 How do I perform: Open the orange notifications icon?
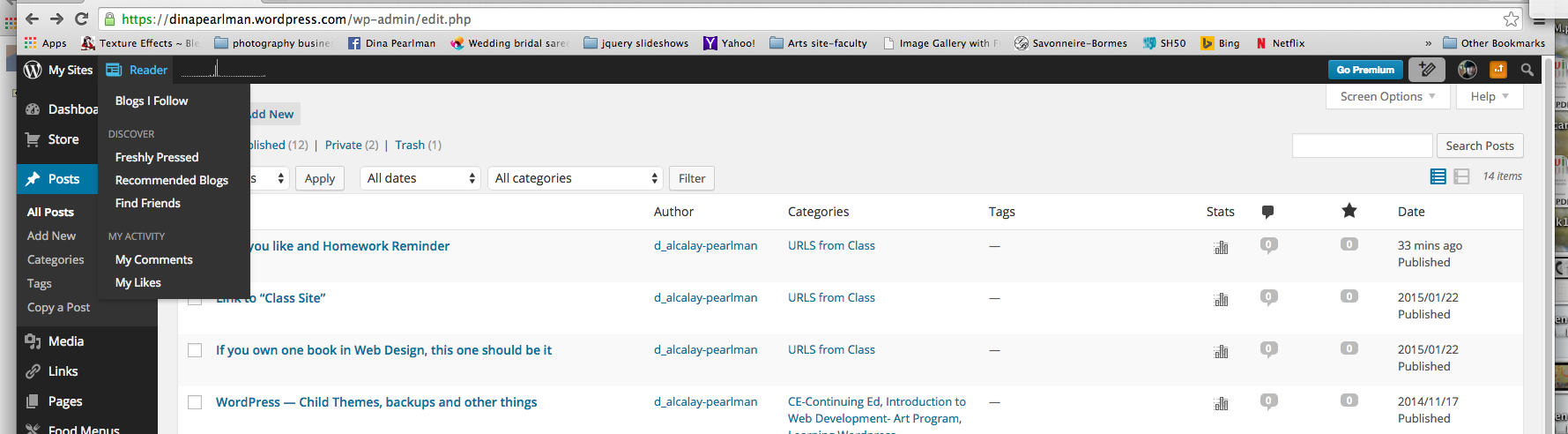click(x=1498, y=70)
